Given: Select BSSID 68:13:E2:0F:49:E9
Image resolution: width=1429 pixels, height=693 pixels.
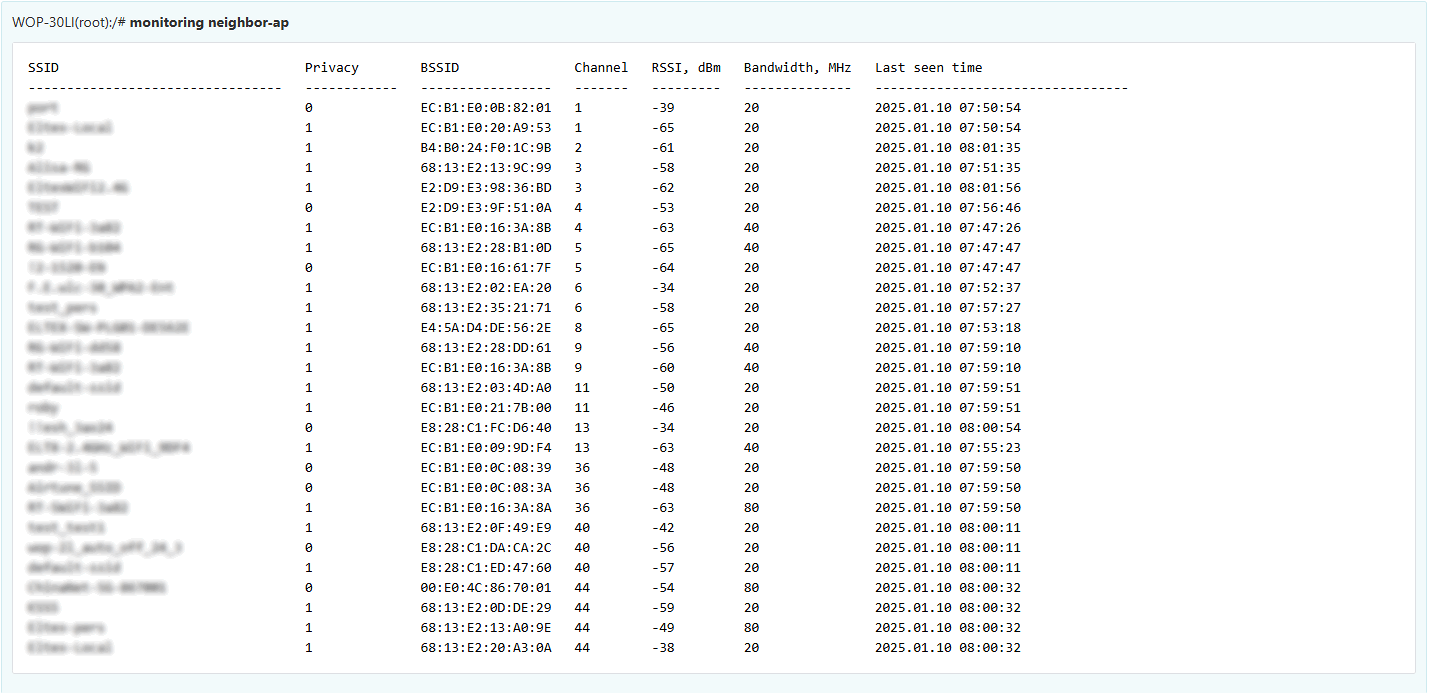Looking at the screenshot, I should click(x=486, y=528).
